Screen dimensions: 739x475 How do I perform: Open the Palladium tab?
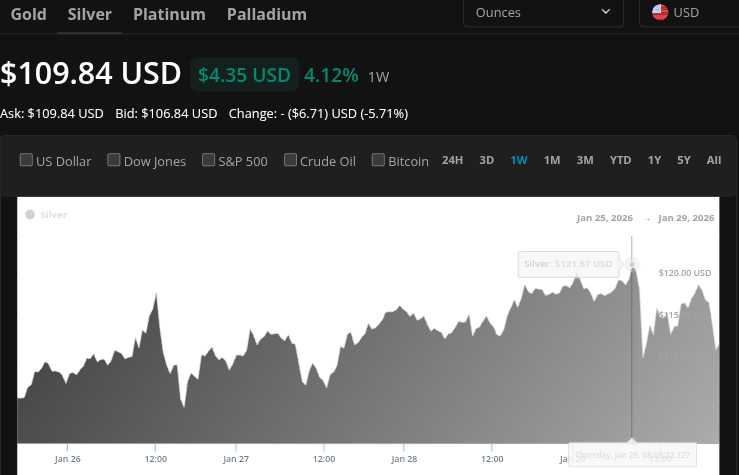(266, 14)
